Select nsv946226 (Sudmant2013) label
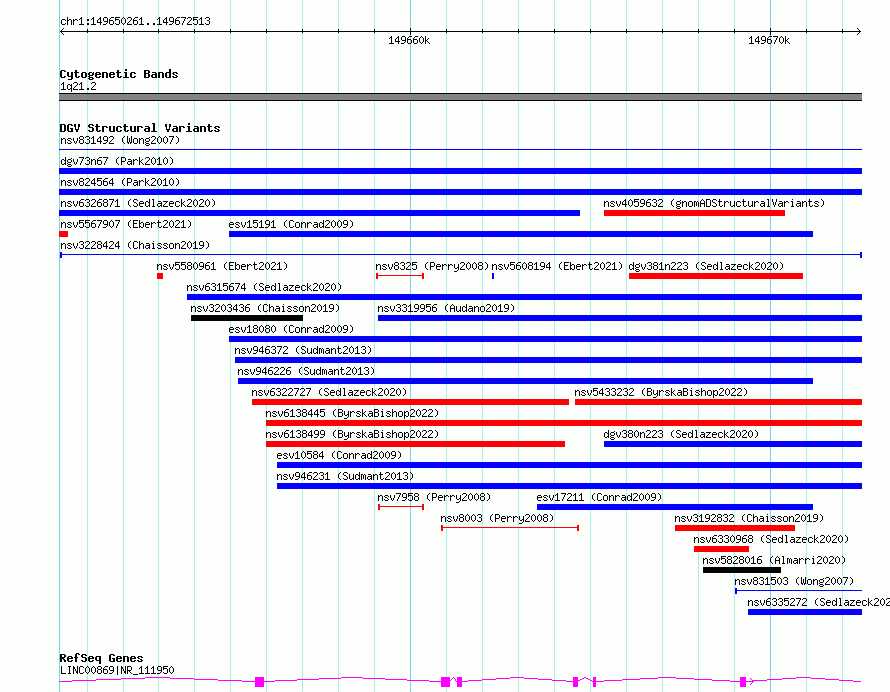890x692 pixels. tap(306, 371)
